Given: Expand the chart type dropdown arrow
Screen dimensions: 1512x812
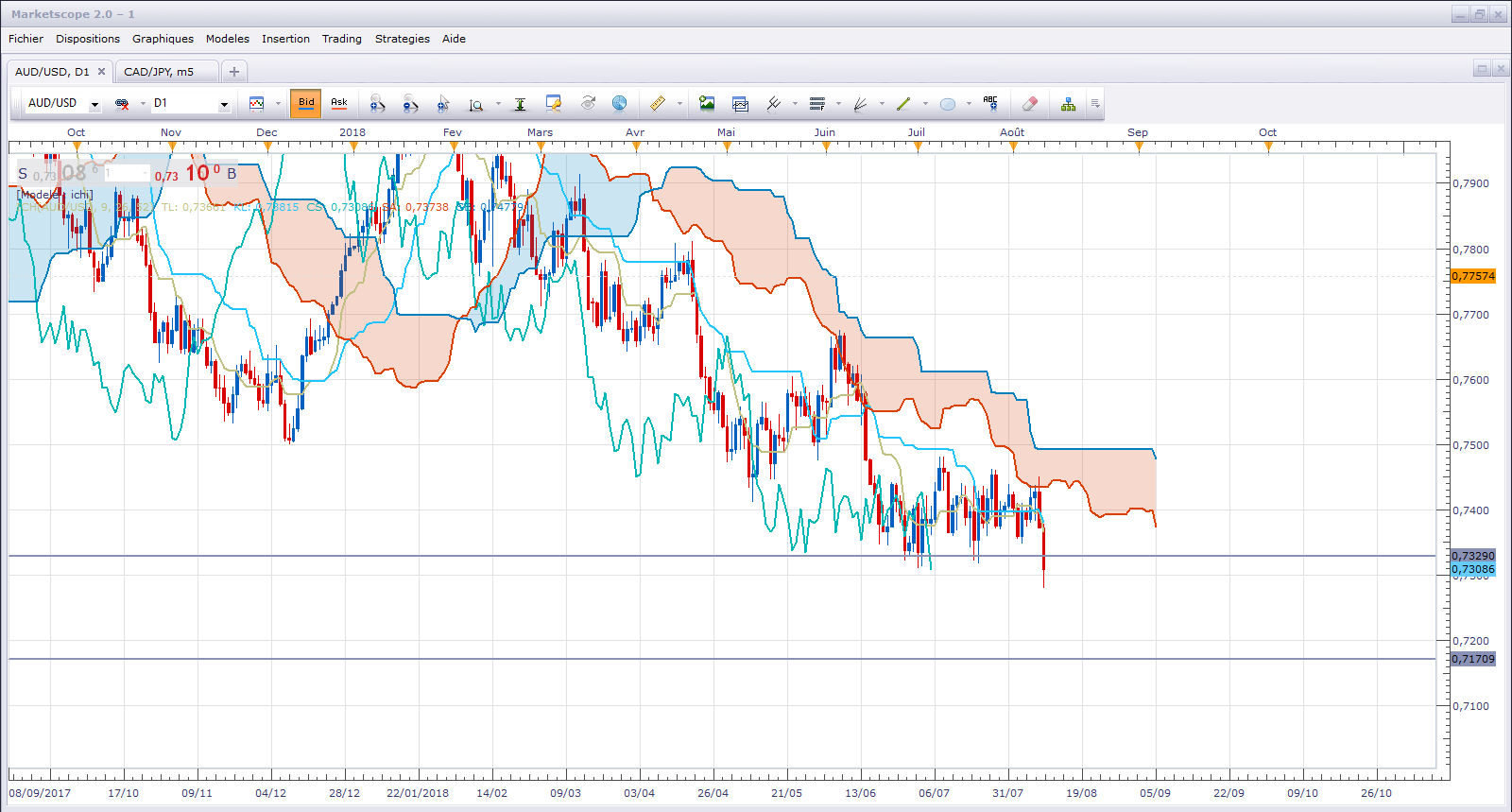Looking at the screenshot, I should (x=278, y=104).
